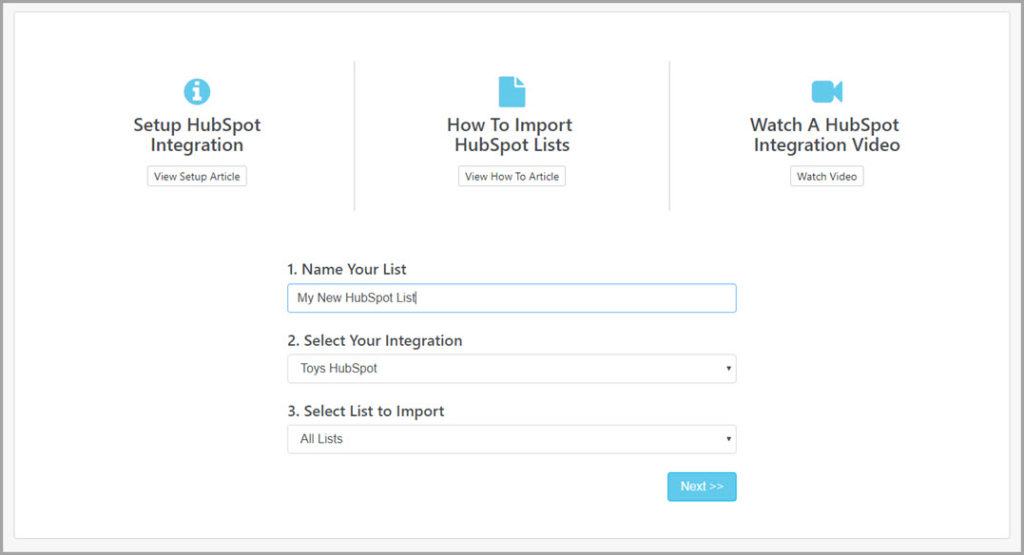Click the 3. Select List to Import label
1024x555 pixels.
click(366, 411)
